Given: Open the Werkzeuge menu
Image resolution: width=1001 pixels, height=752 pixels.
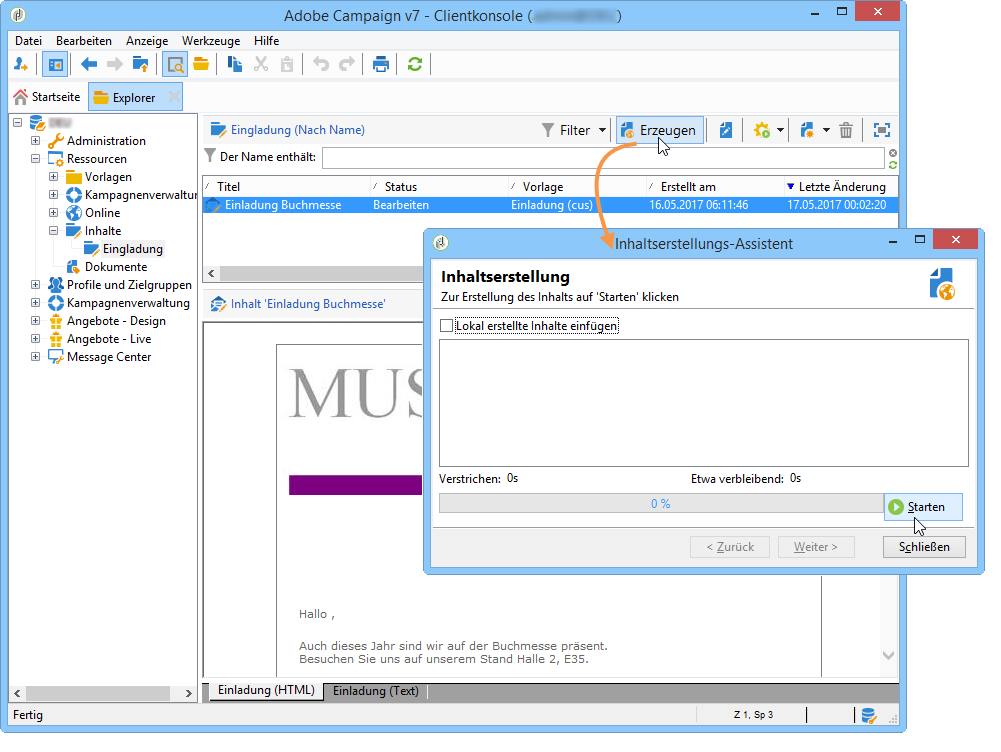Looking at the screenshot, I should point(211,41).
